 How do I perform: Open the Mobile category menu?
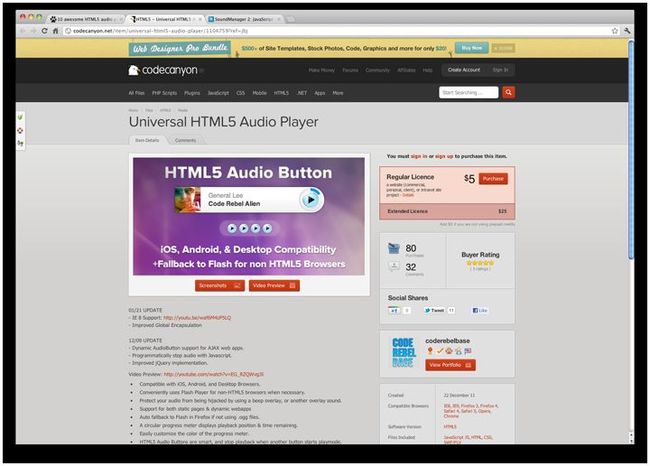pos(260,93)
